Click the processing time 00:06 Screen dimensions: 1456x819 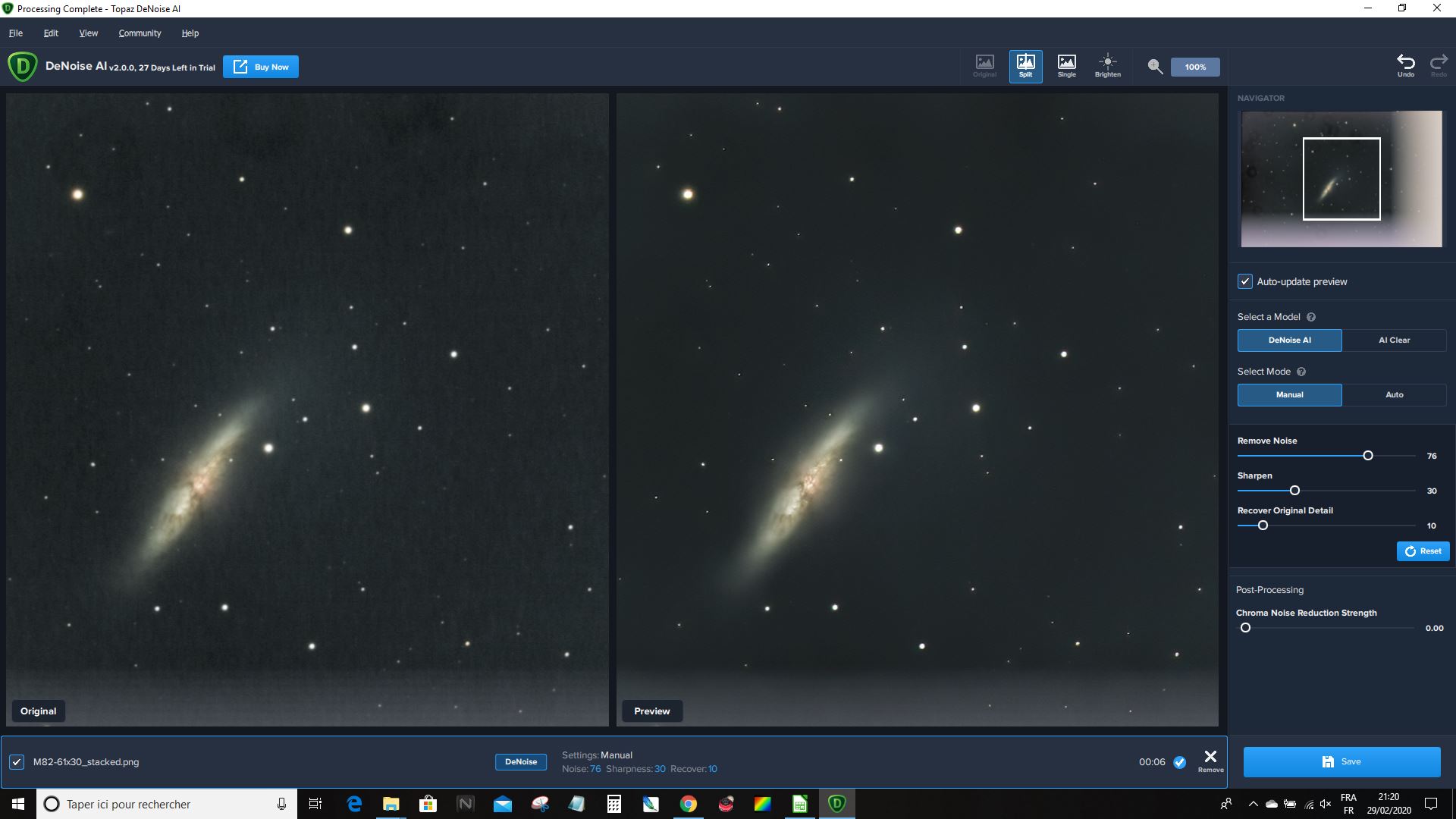pos(1152,762)
